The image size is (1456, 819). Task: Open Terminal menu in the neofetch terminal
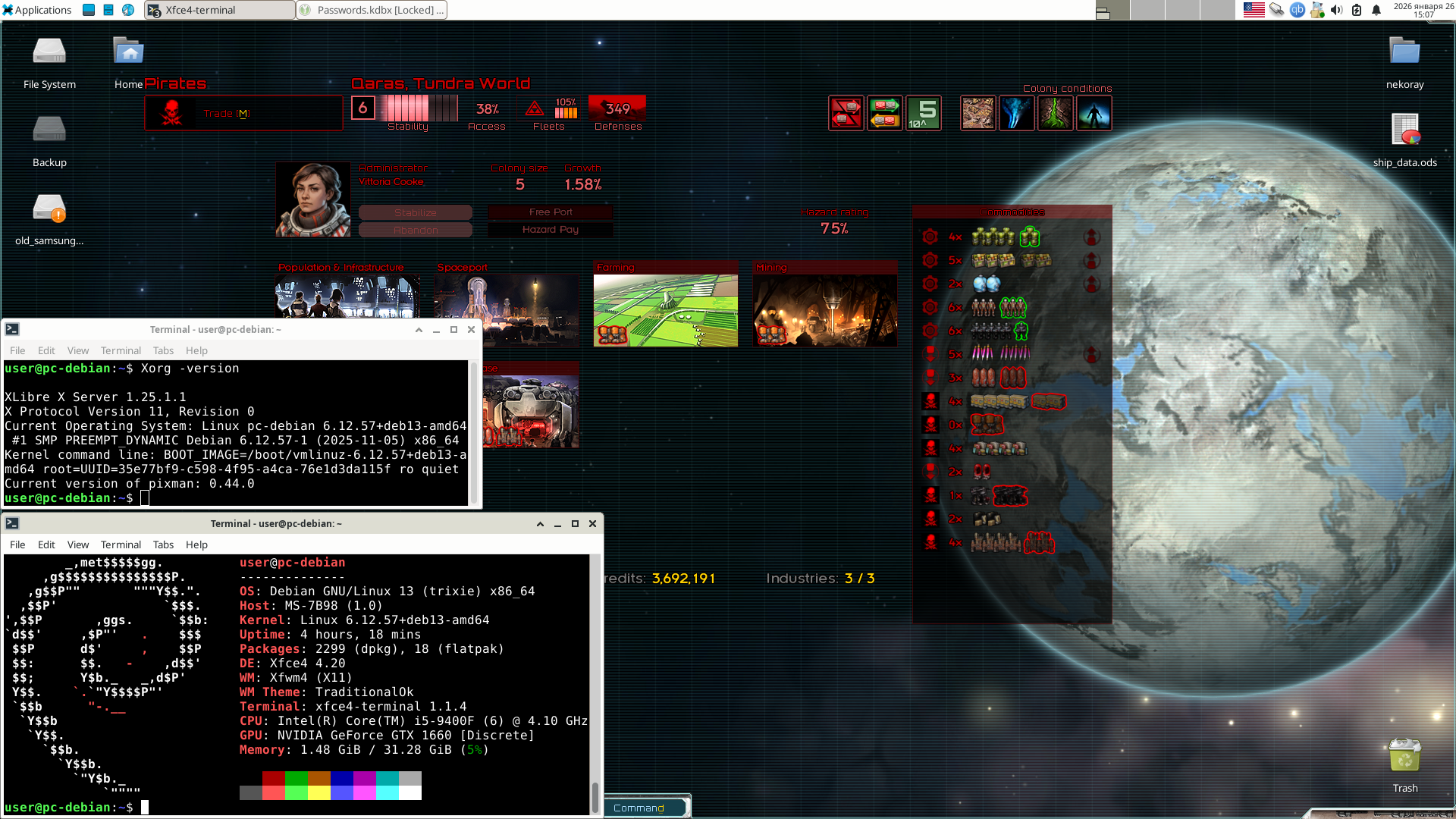tap(121, 544)
